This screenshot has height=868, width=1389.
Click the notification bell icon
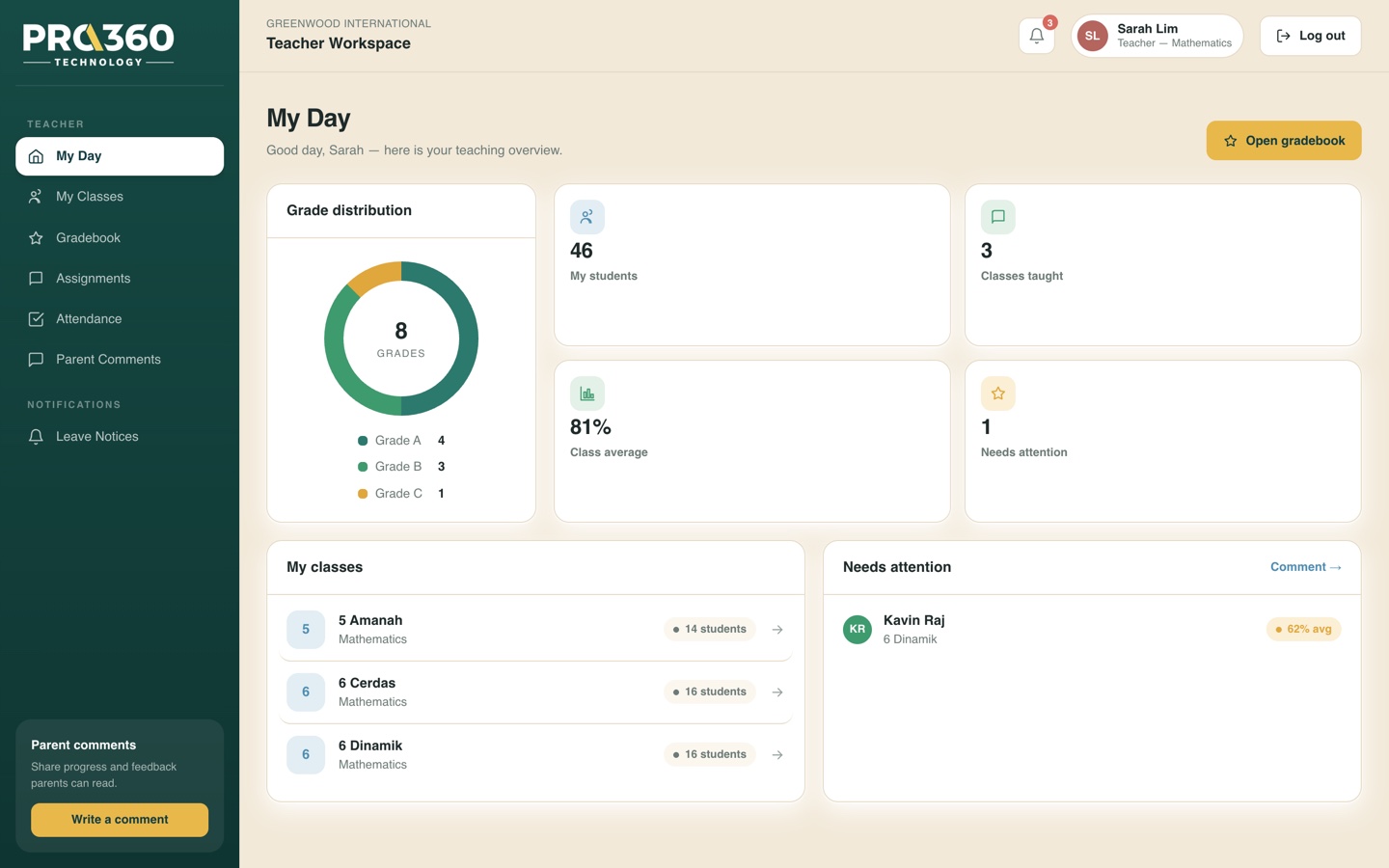1036,36
